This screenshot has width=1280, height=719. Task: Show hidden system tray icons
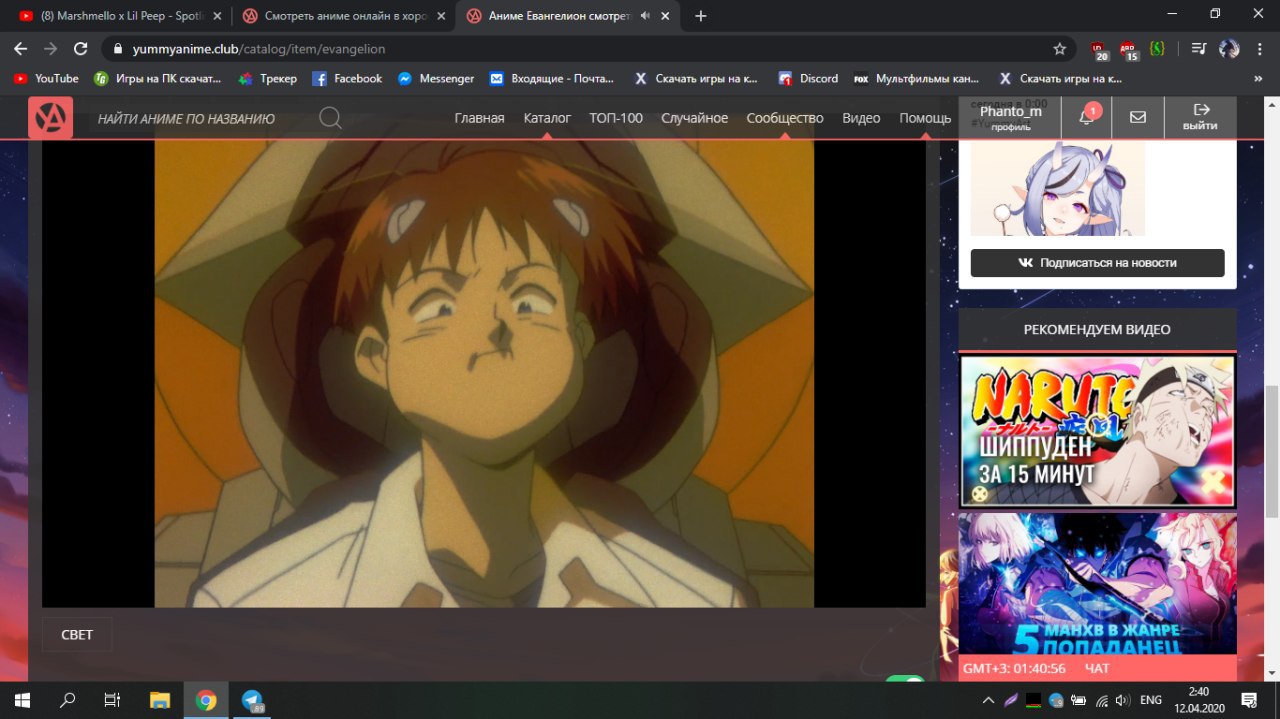pos(988,700)
